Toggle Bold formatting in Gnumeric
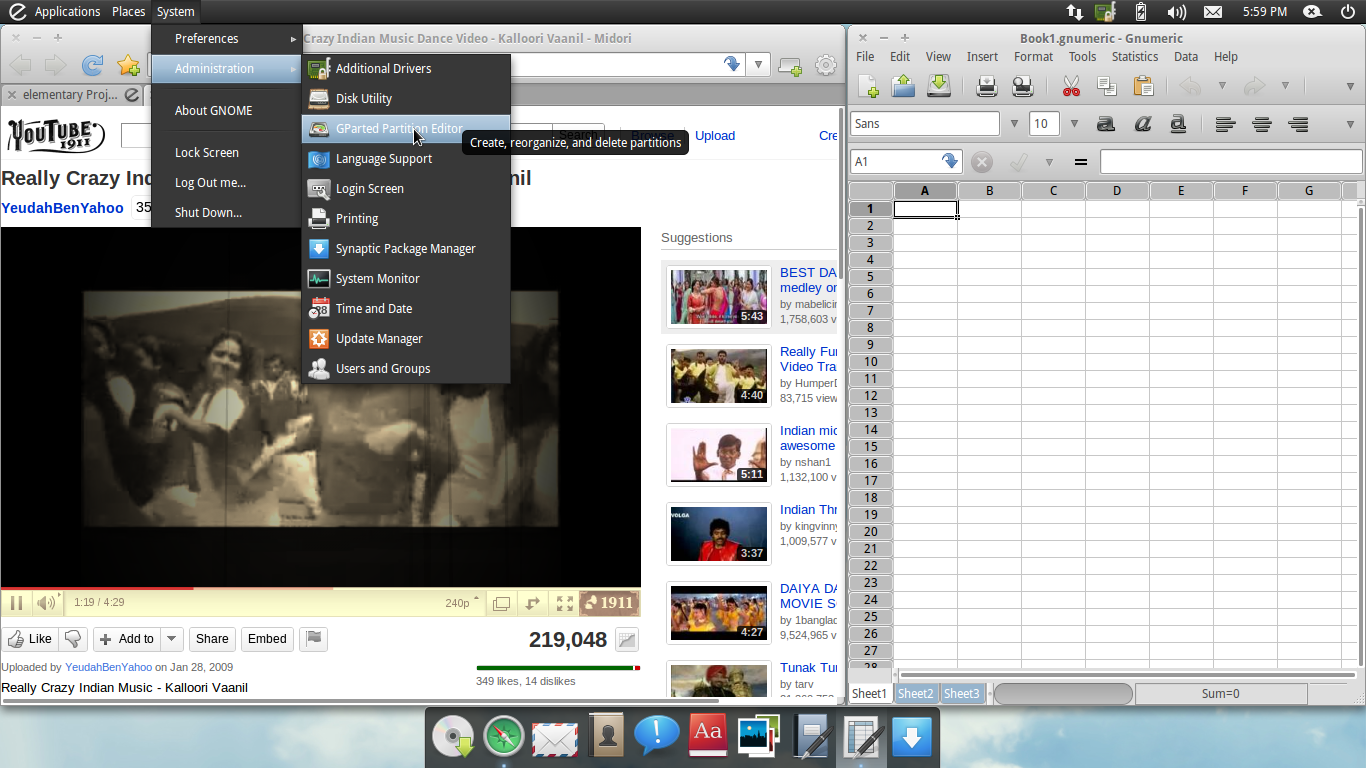This screenshot has width=1366, height=768. click(x=1106, y=124)
